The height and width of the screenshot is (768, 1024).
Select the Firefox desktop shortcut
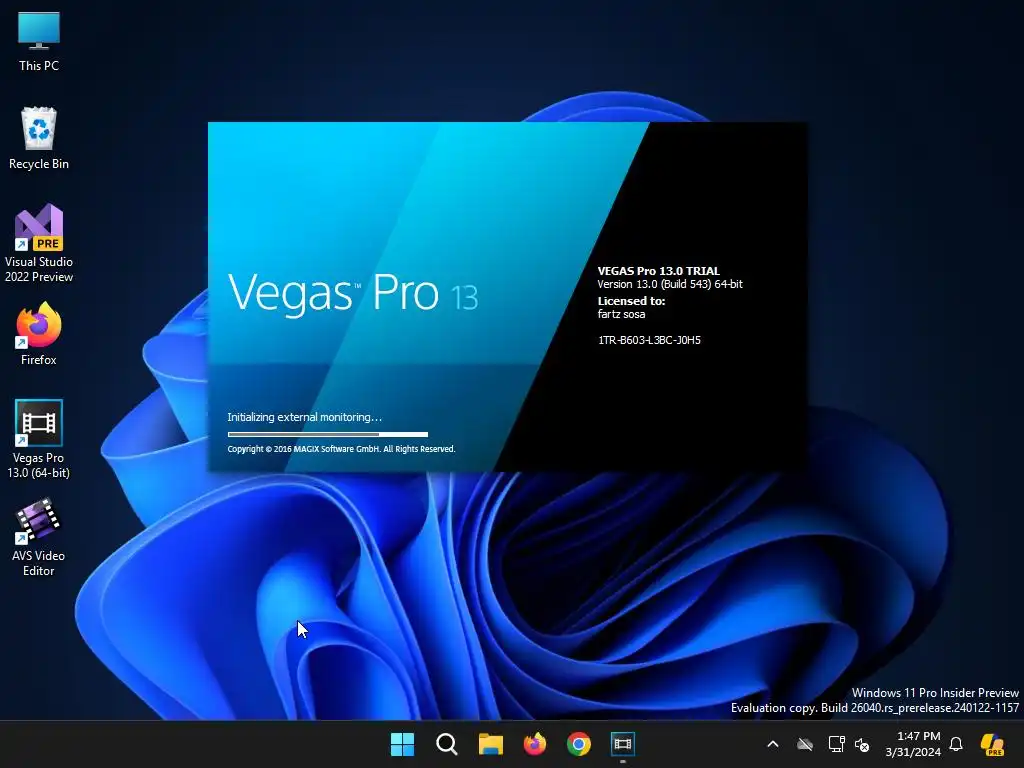[39, 334]
